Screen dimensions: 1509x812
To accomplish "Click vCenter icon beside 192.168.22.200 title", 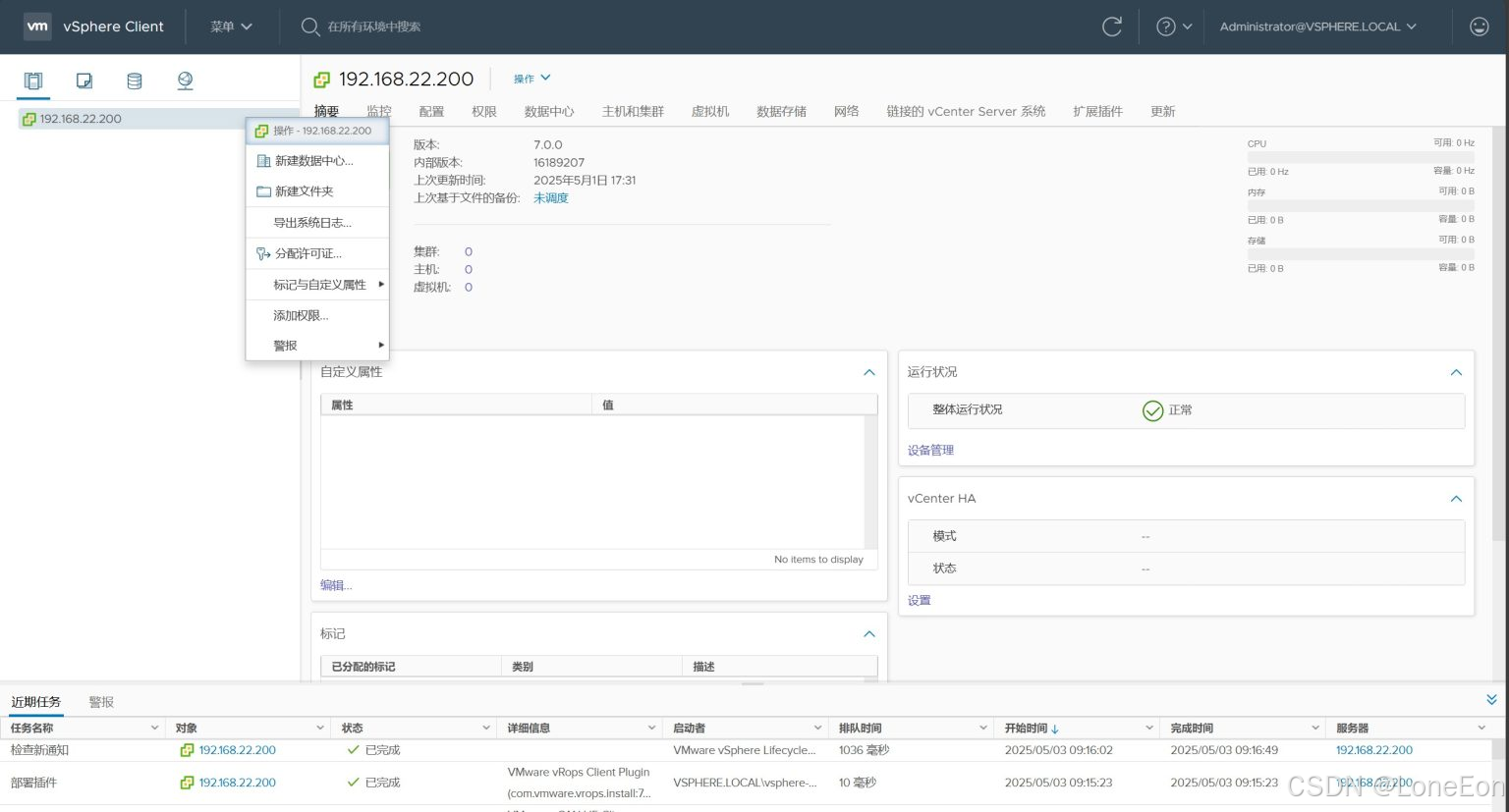I will (x=321, y=80).
